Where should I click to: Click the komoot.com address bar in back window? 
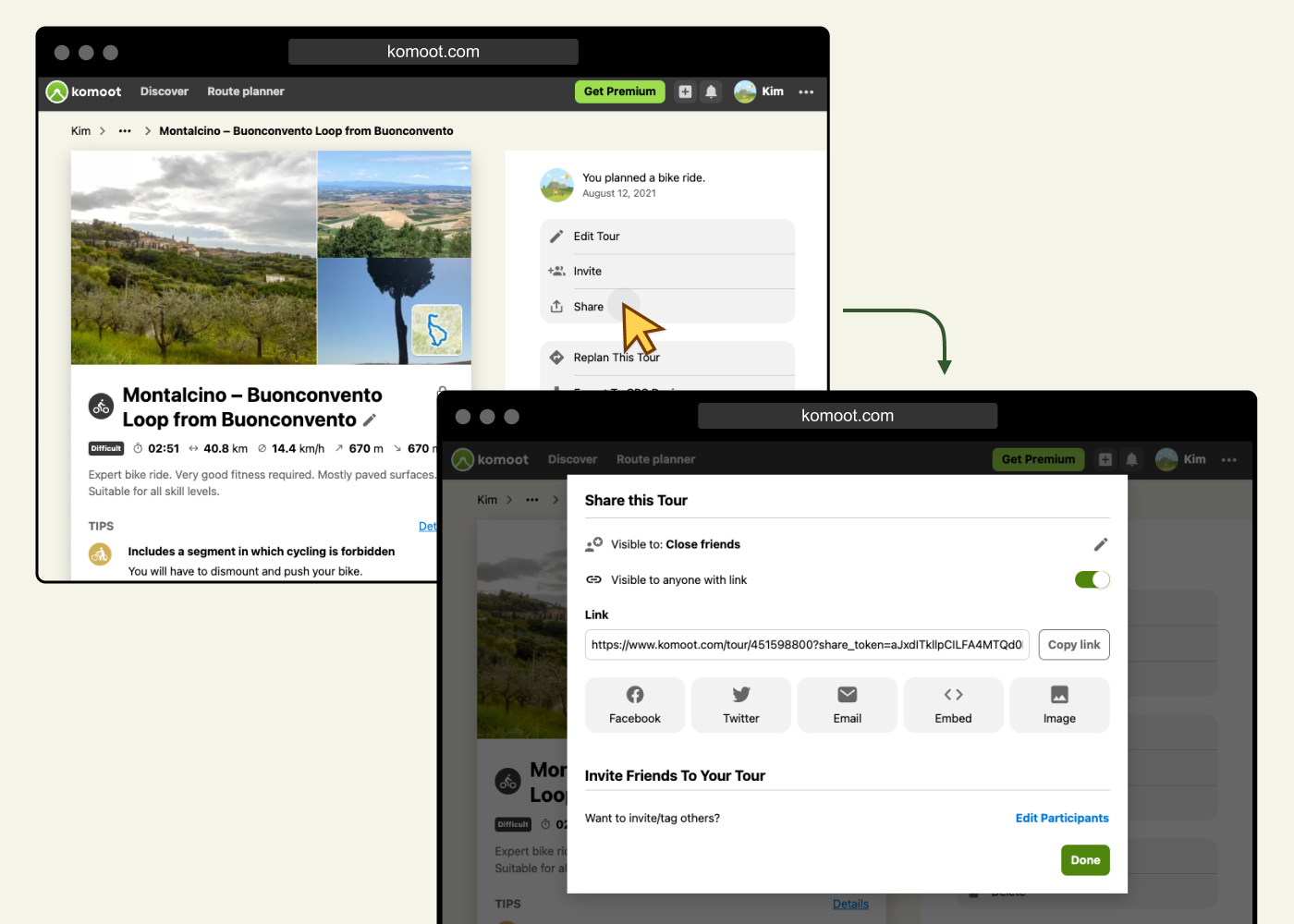pyautogui.click(x=433, y=52)
